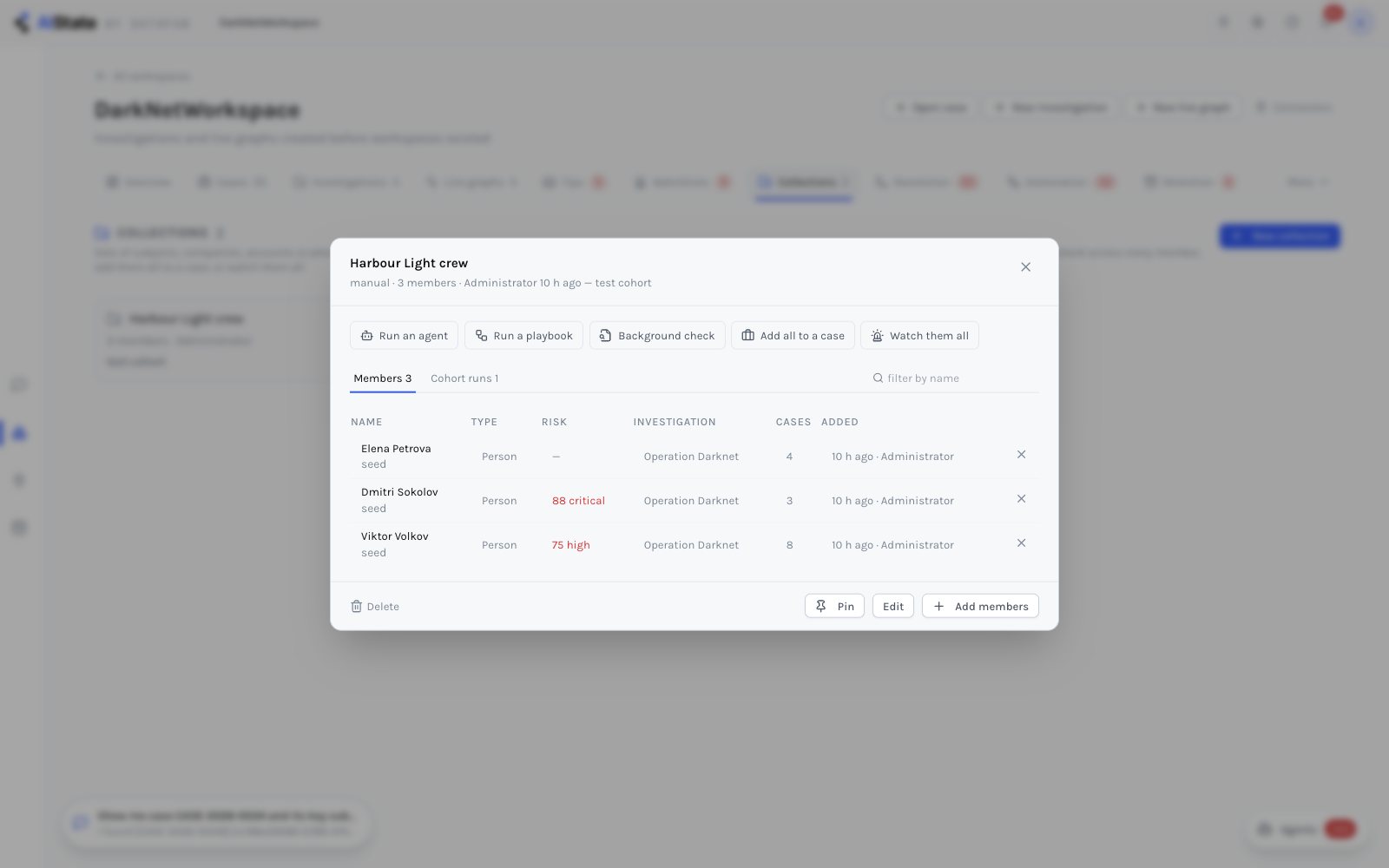Focus the filter by name field

(x=955, y=378)
